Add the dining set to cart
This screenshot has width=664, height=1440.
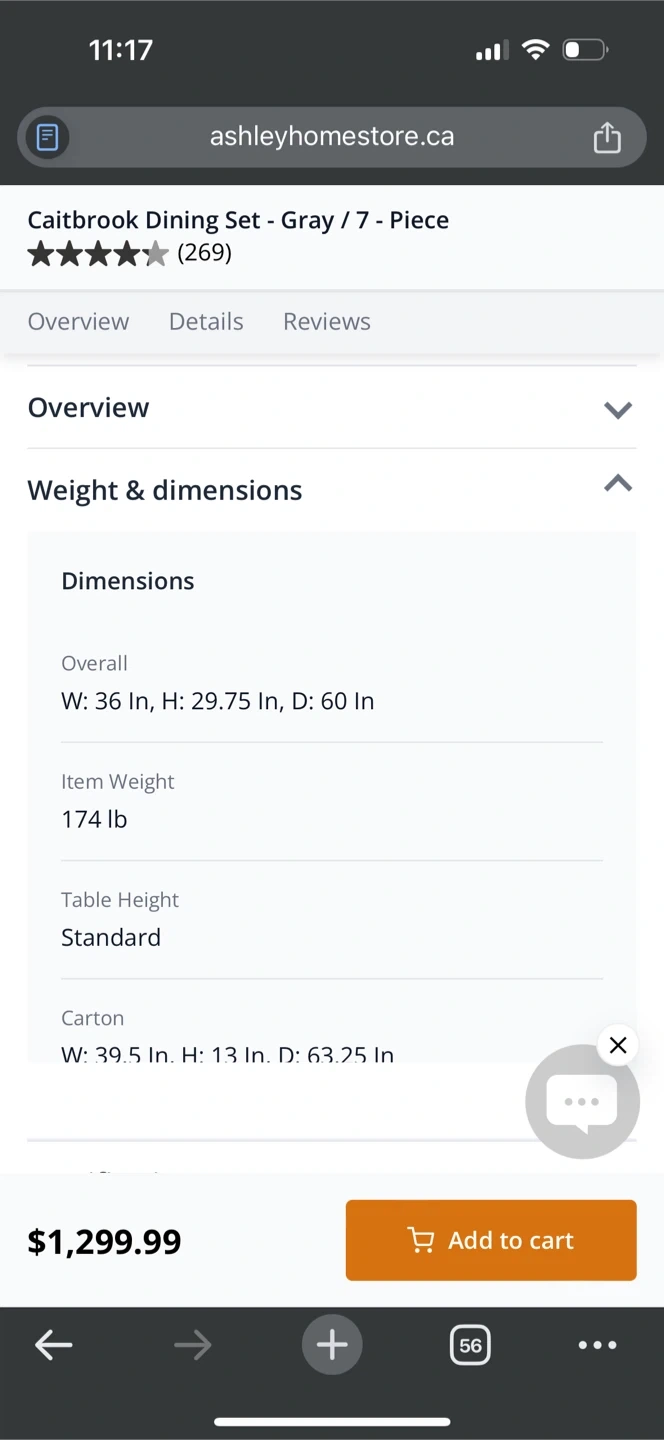(491, 1240)
